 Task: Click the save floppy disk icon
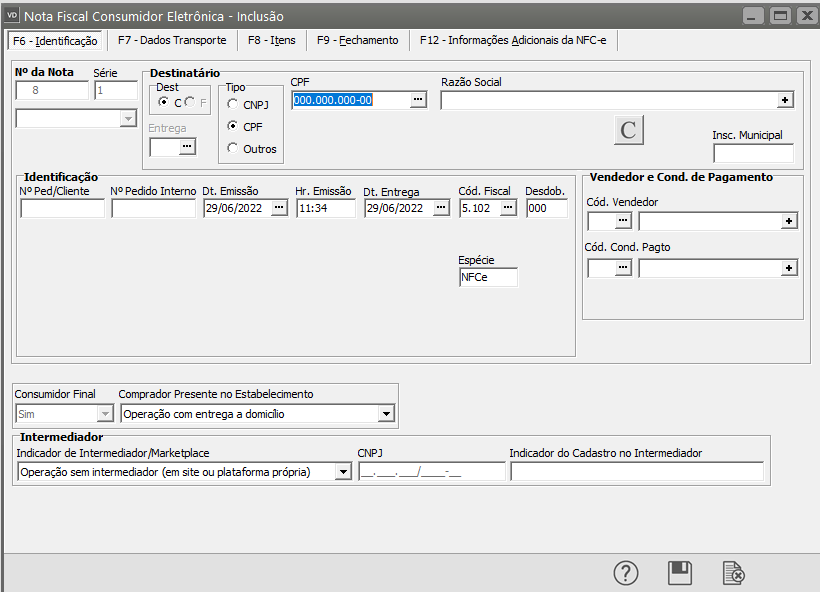(x=680, y=573)
